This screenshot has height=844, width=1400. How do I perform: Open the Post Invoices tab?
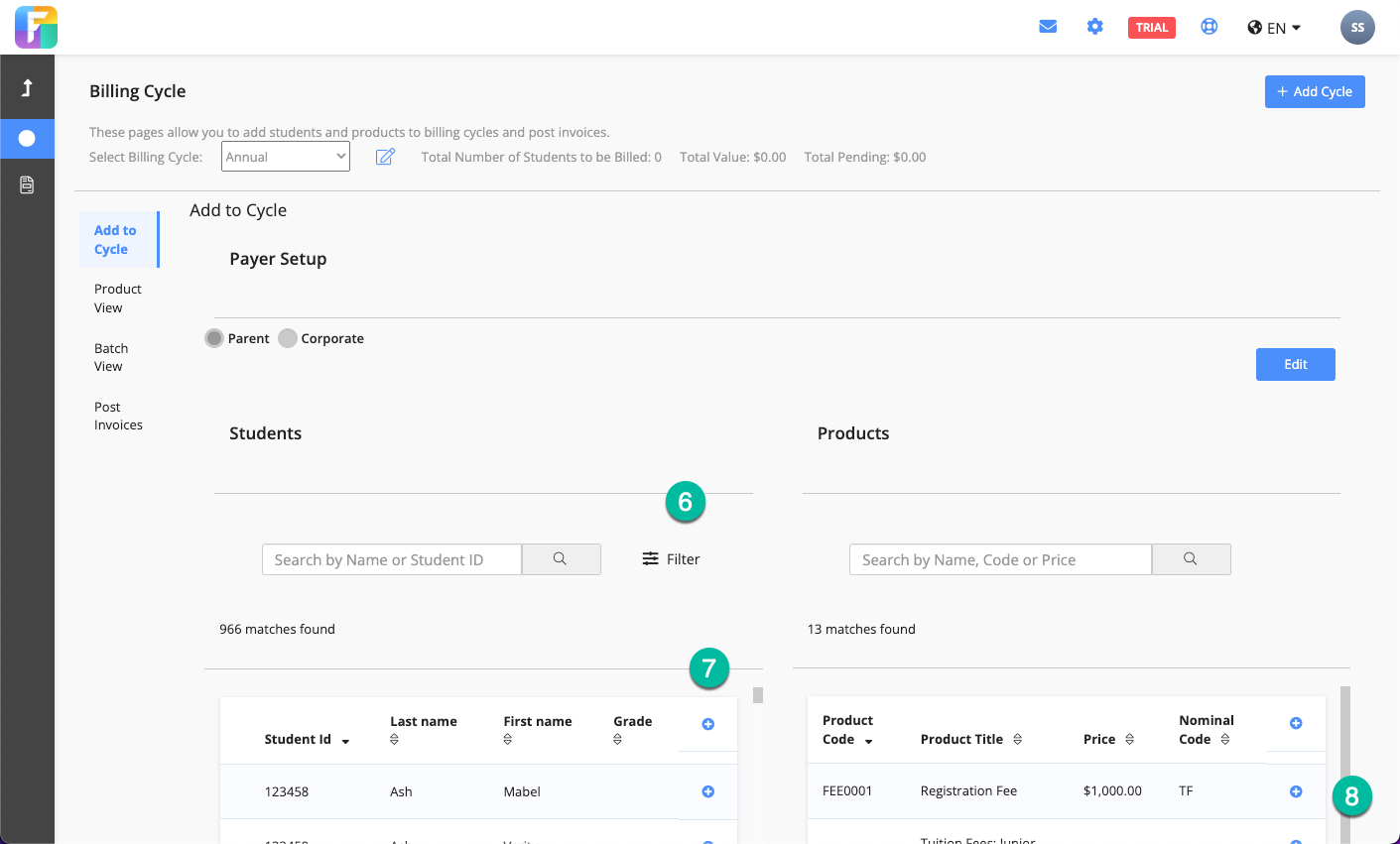[x=118, y=416]
